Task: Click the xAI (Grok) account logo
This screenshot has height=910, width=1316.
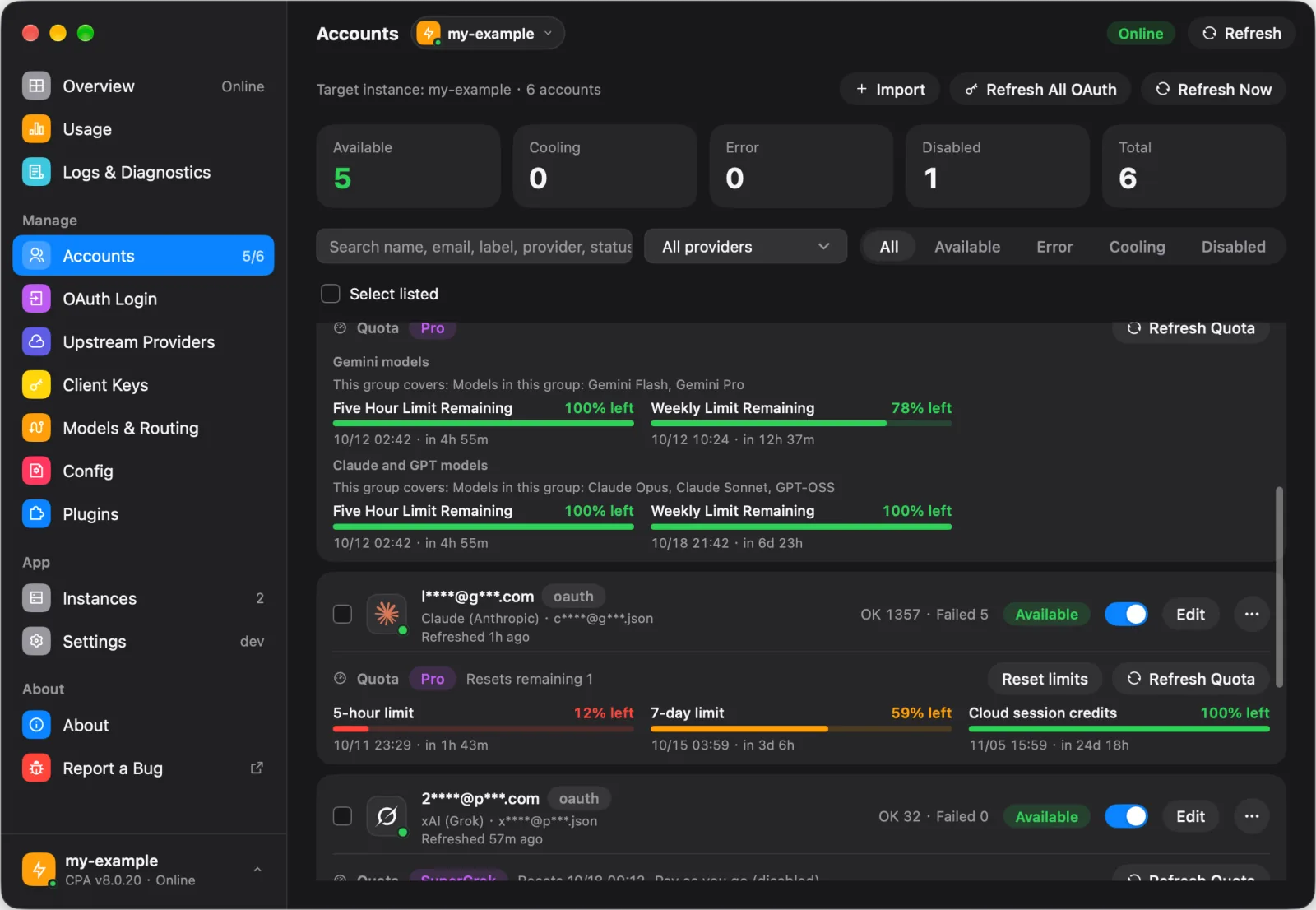Action: (x=387, y=816)
